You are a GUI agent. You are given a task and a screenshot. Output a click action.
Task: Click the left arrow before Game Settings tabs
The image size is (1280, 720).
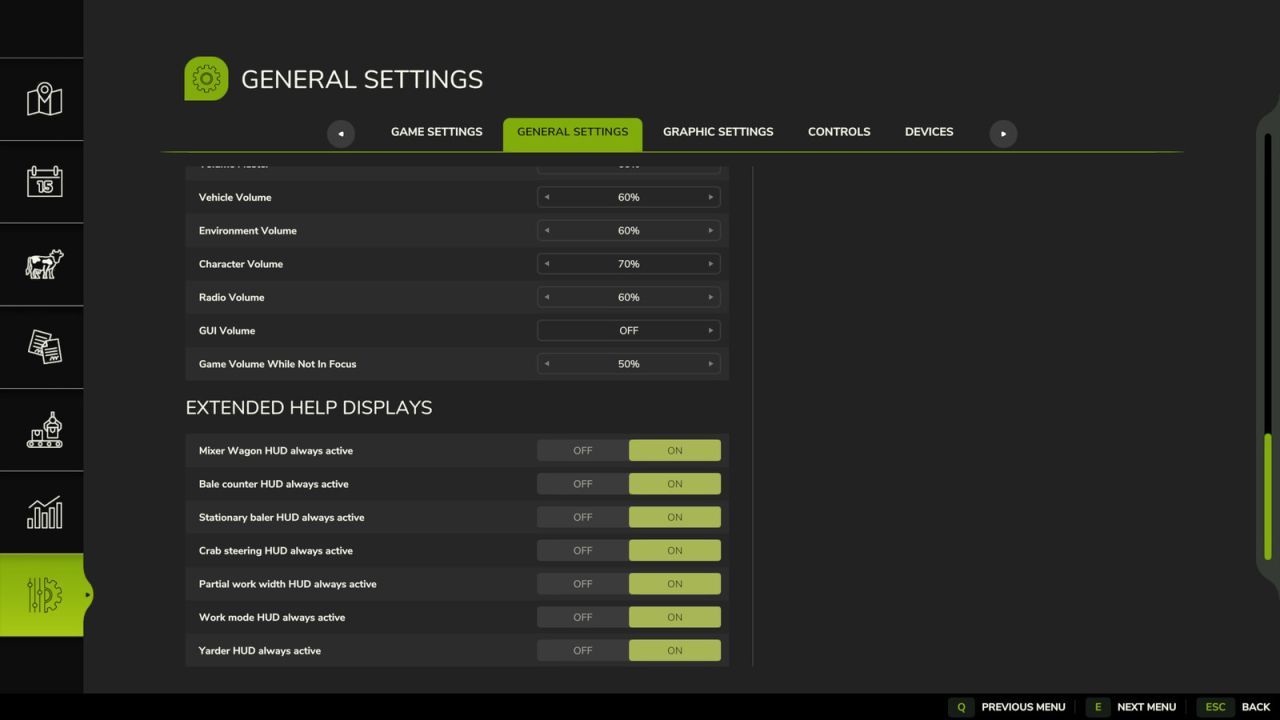340,133
